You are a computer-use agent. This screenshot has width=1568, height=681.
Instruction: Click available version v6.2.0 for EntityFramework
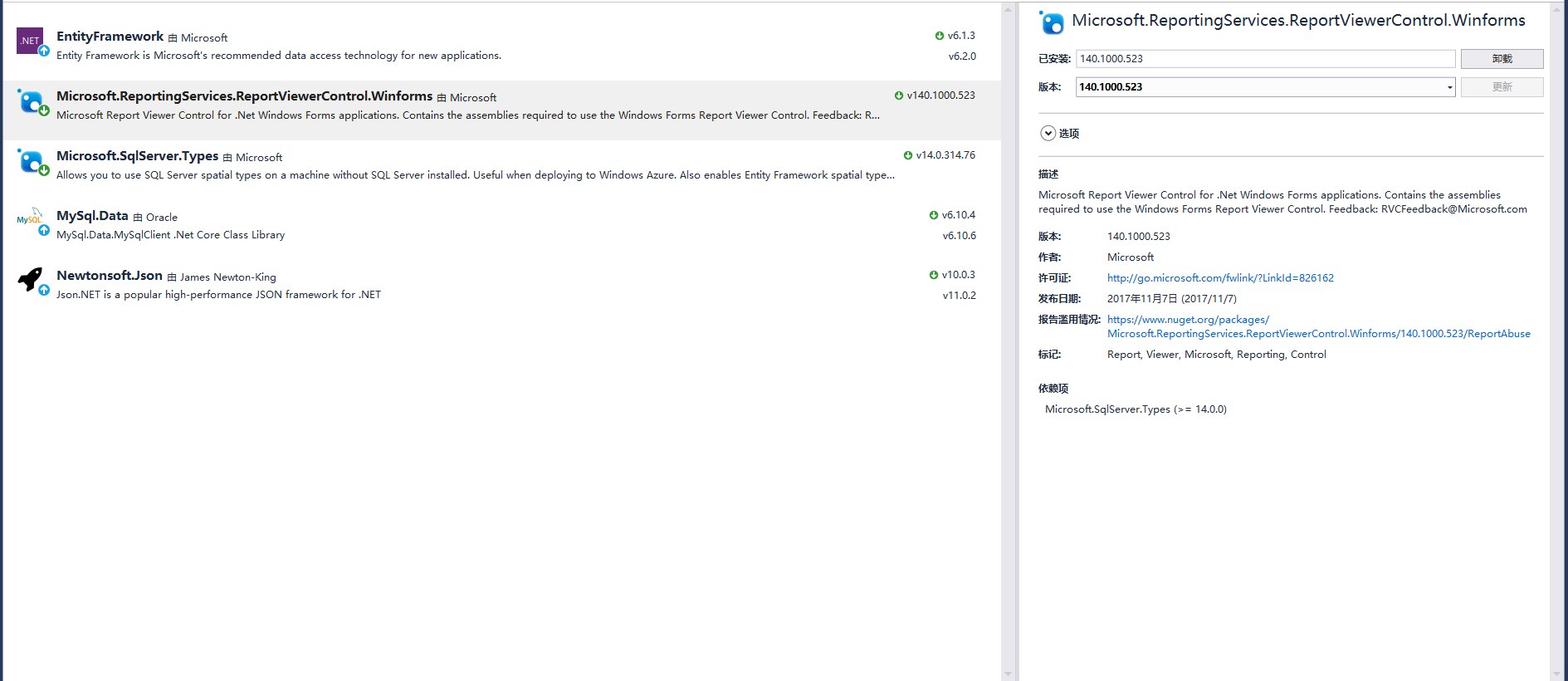962,56
